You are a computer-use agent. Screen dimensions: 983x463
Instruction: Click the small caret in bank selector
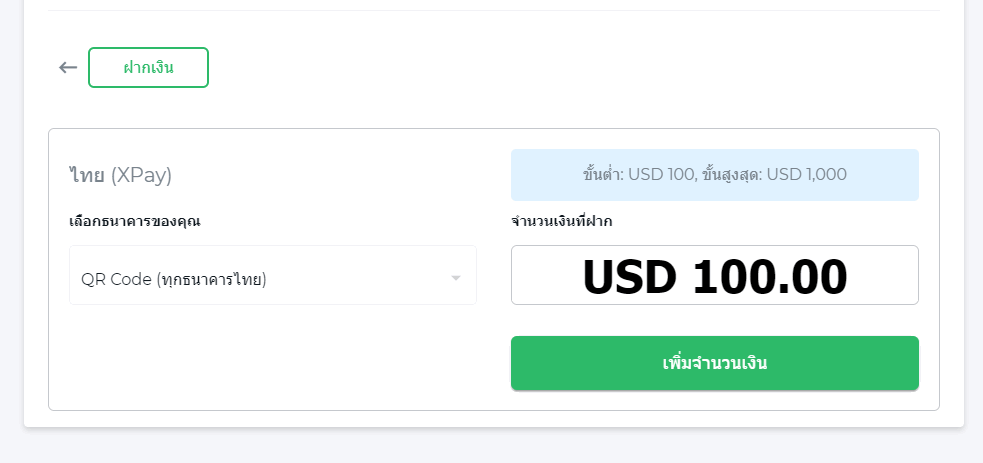456,278
